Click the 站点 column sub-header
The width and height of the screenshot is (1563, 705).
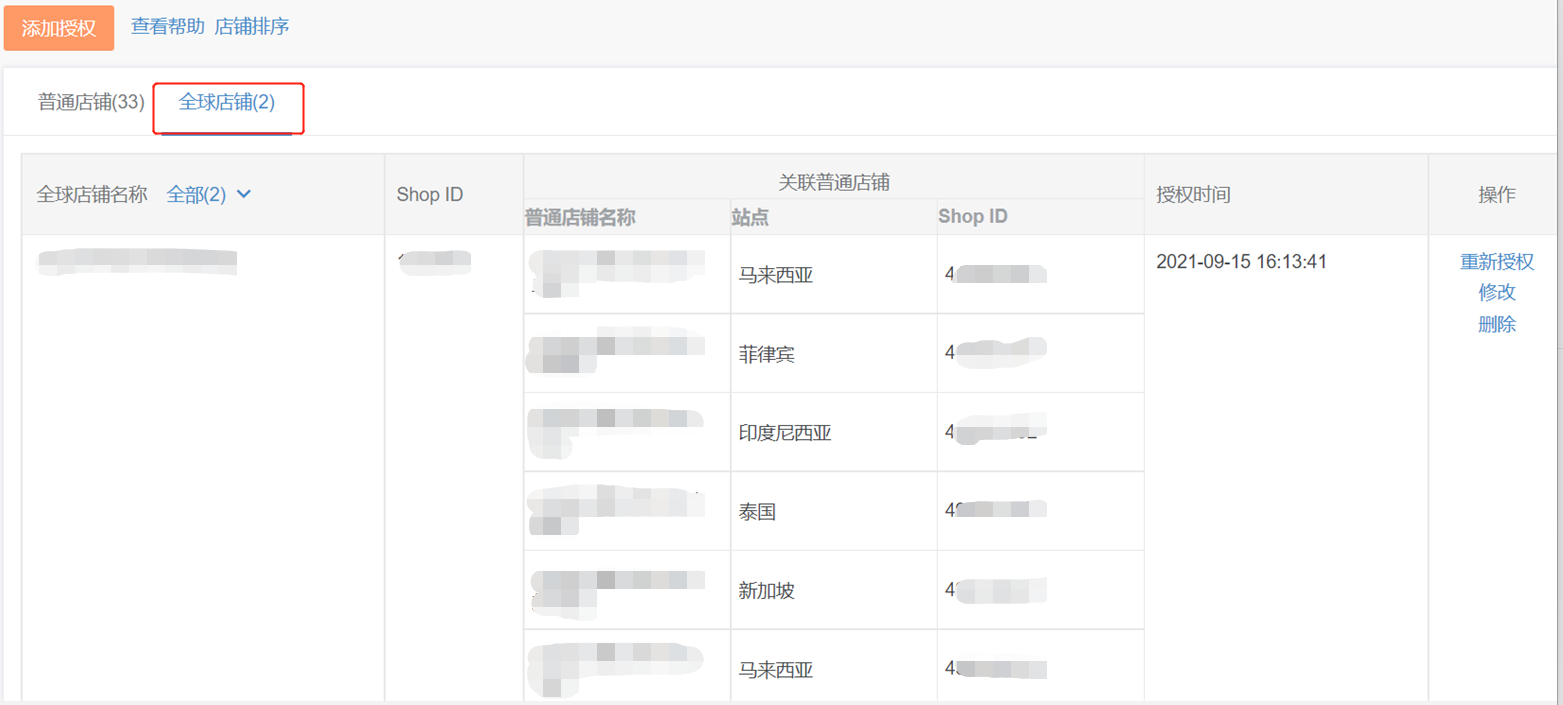tap(750, 217)
